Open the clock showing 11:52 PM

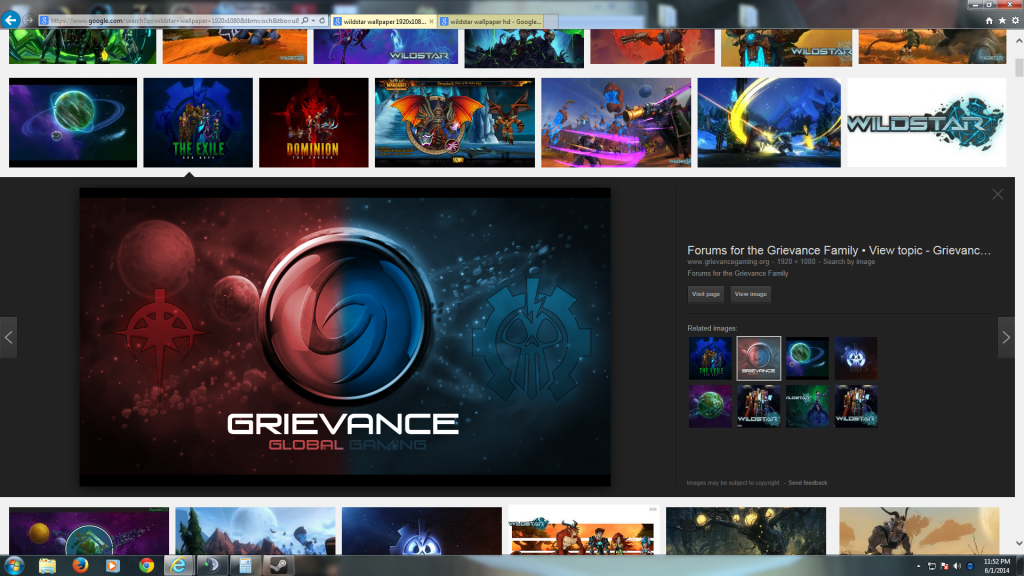pyautogui.click(x=997, y=566)
